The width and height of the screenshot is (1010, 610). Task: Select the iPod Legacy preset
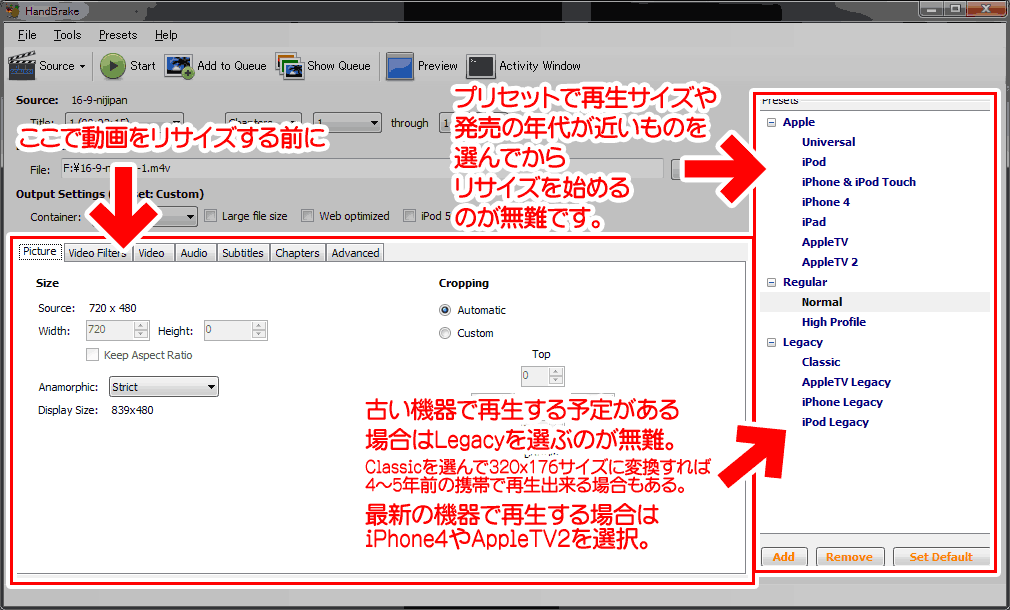pyautogui.click(x=835, y=422)
